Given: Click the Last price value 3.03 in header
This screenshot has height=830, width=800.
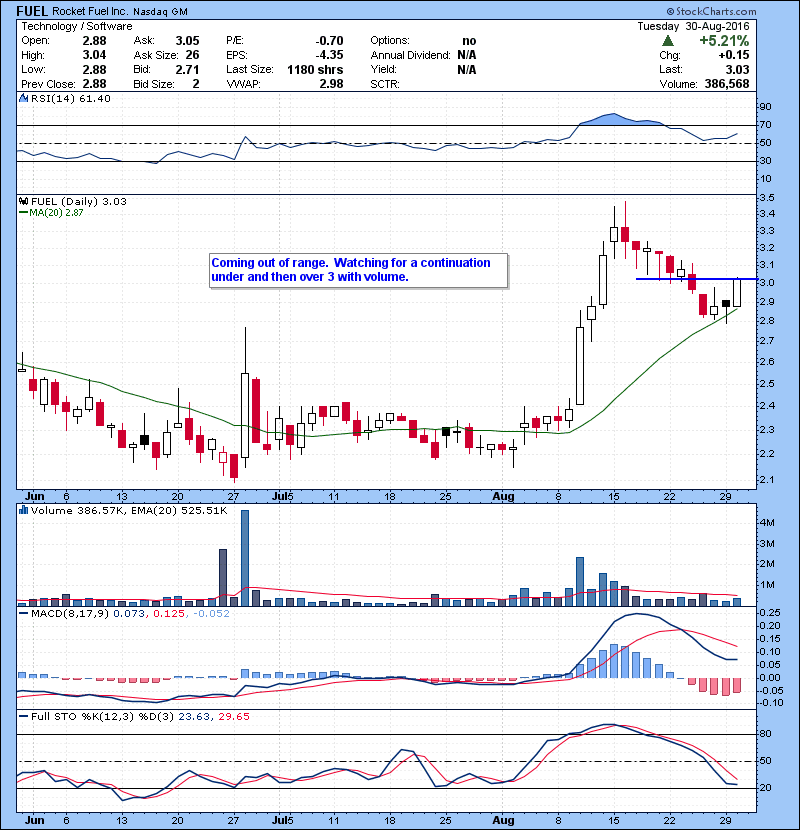Looking at the screenshot, I should 738,69.
